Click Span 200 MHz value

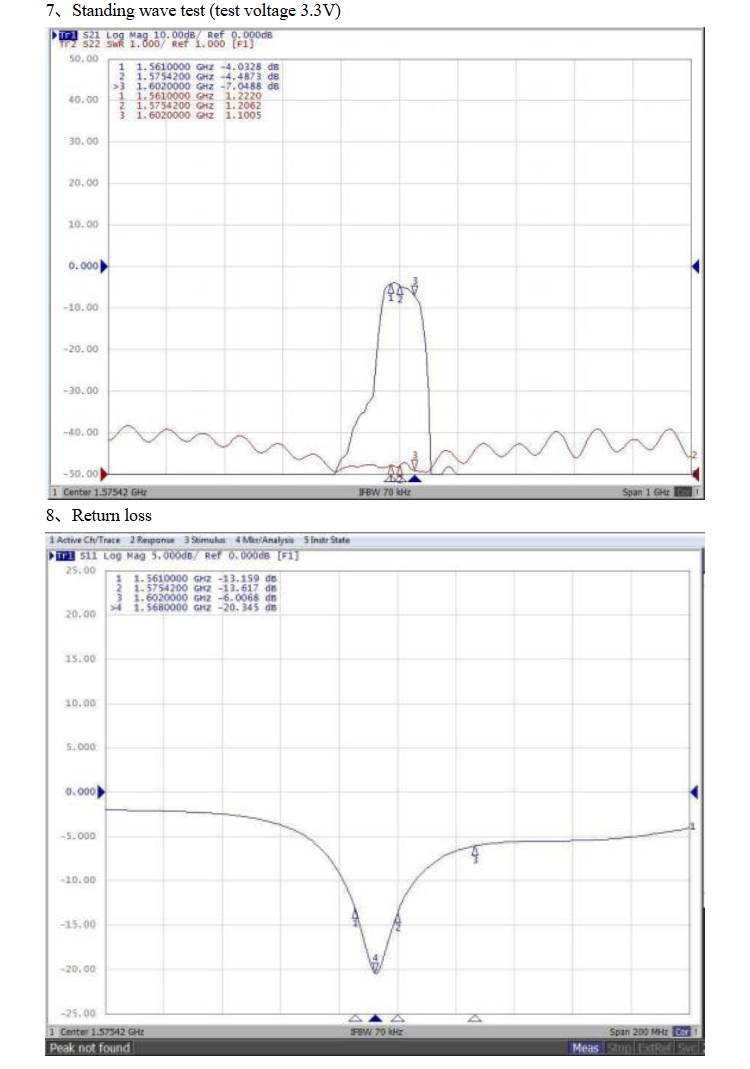tap(639, 1032)
